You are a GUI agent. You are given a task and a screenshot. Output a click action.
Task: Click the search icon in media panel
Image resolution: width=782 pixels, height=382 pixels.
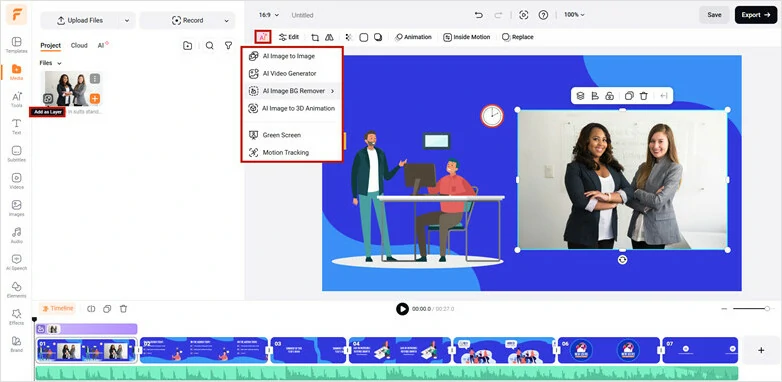(x=209, y=45)
